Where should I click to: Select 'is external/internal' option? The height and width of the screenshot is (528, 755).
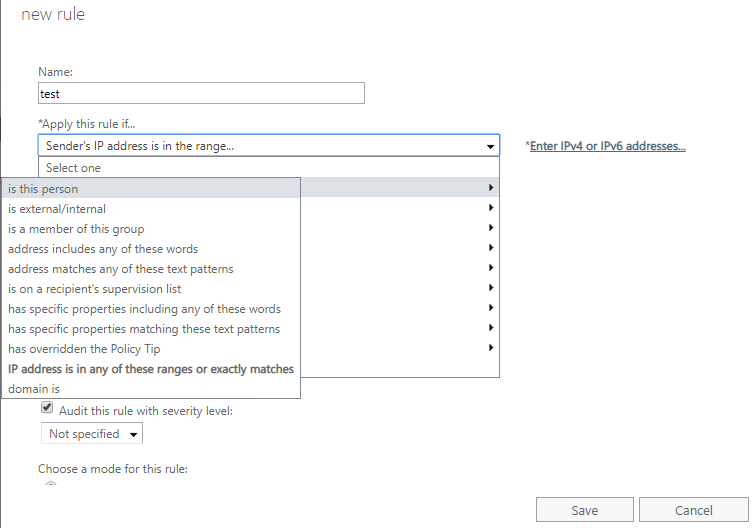tap(57, 209)
